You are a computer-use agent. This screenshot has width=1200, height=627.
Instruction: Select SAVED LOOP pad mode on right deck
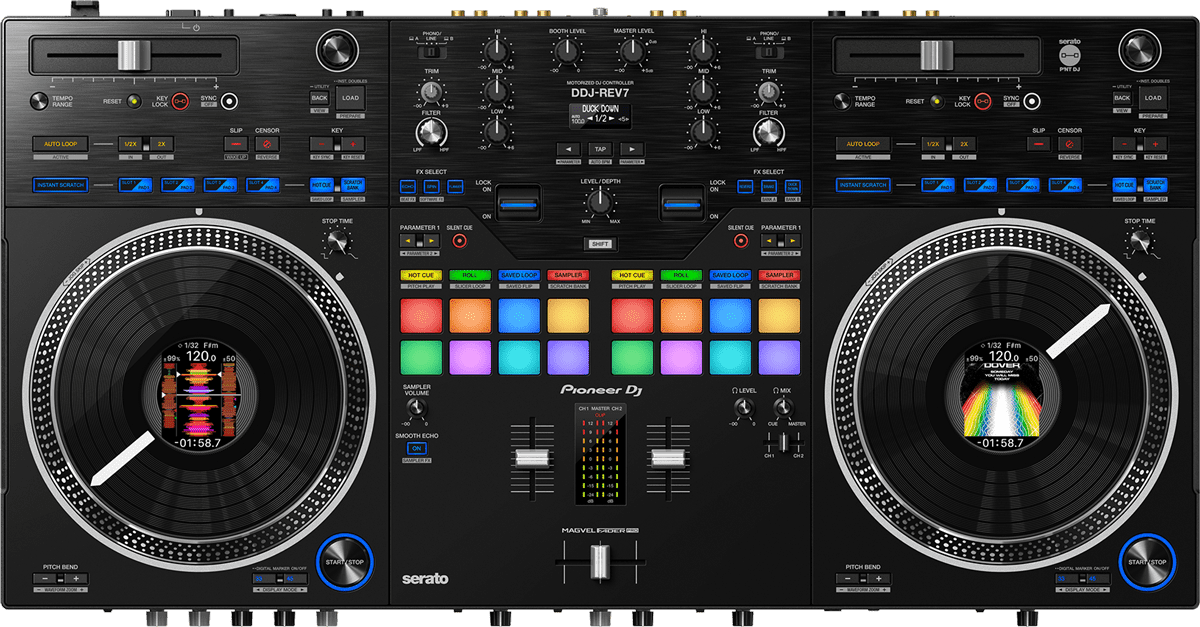[729, 272]
